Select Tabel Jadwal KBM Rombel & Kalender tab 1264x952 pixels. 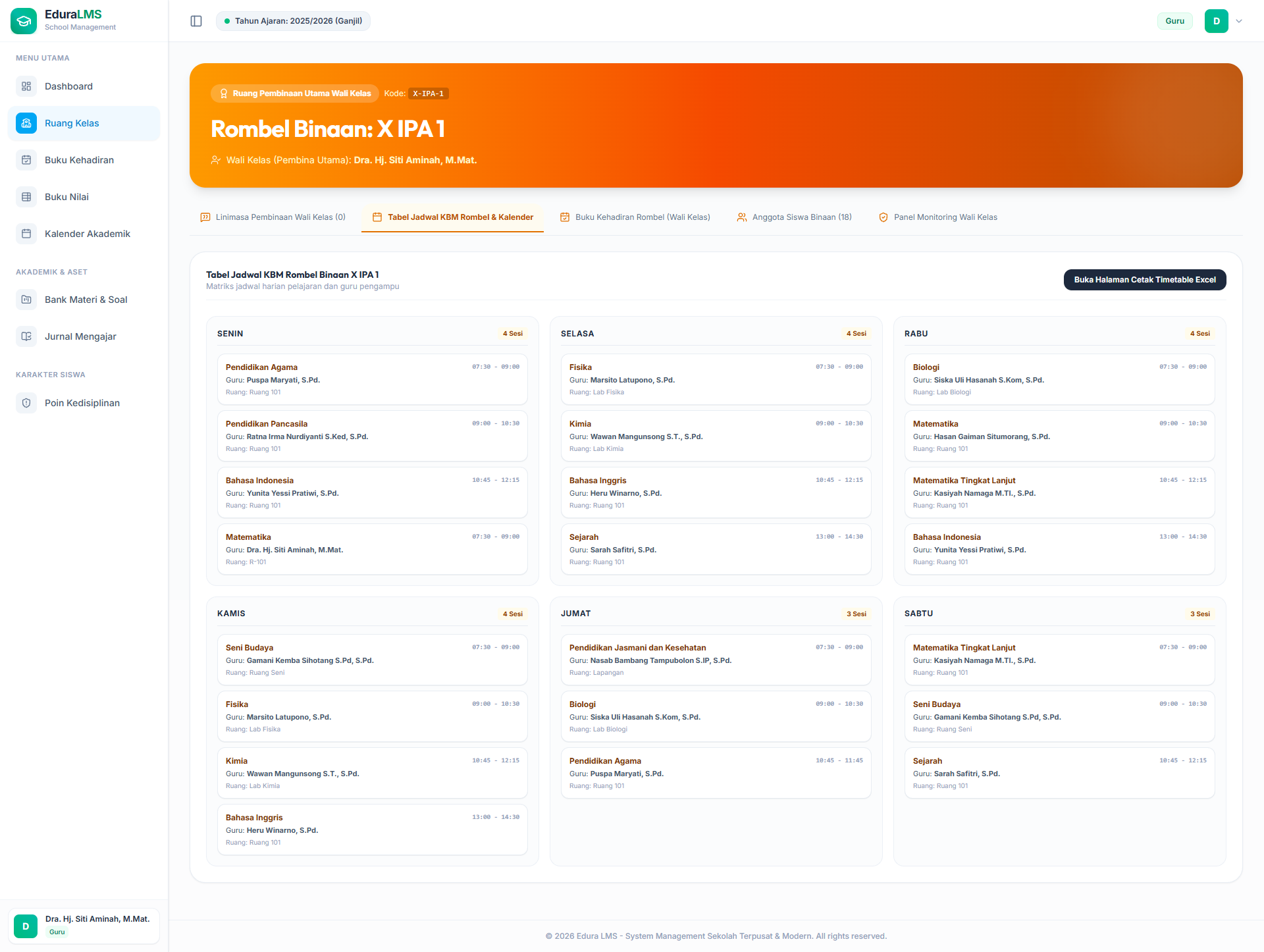coord(452,217)
